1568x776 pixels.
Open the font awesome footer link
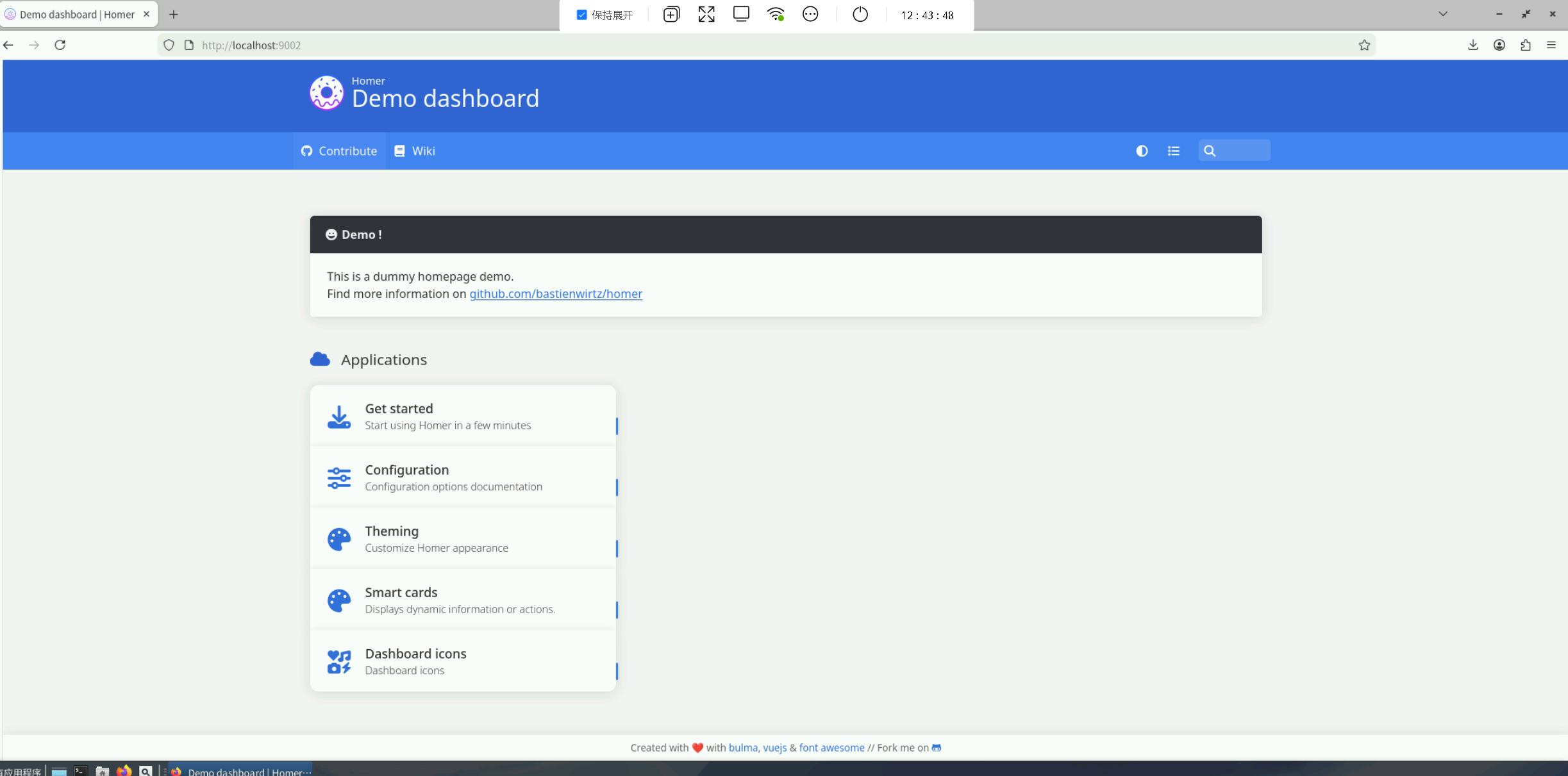tap(831, 748)
